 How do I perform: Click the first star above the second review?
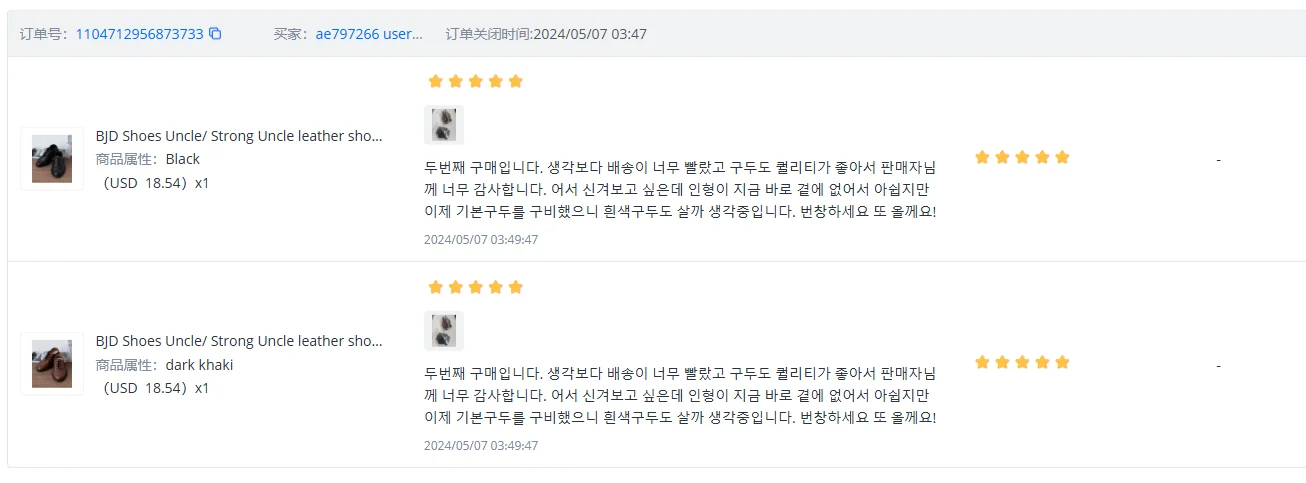coord(435,287)
